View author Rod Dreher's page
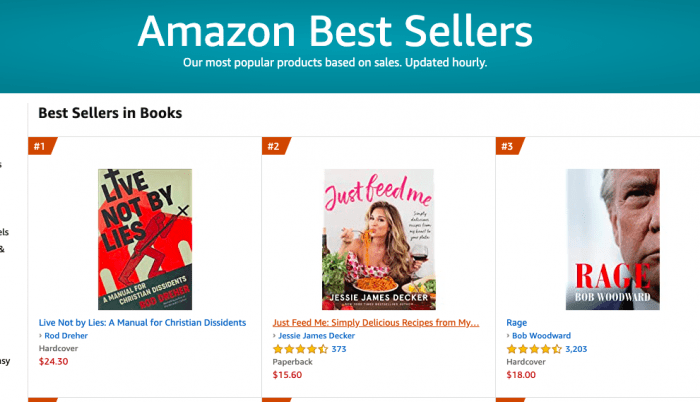Screen dimensions: 700x402 point(67,336)
